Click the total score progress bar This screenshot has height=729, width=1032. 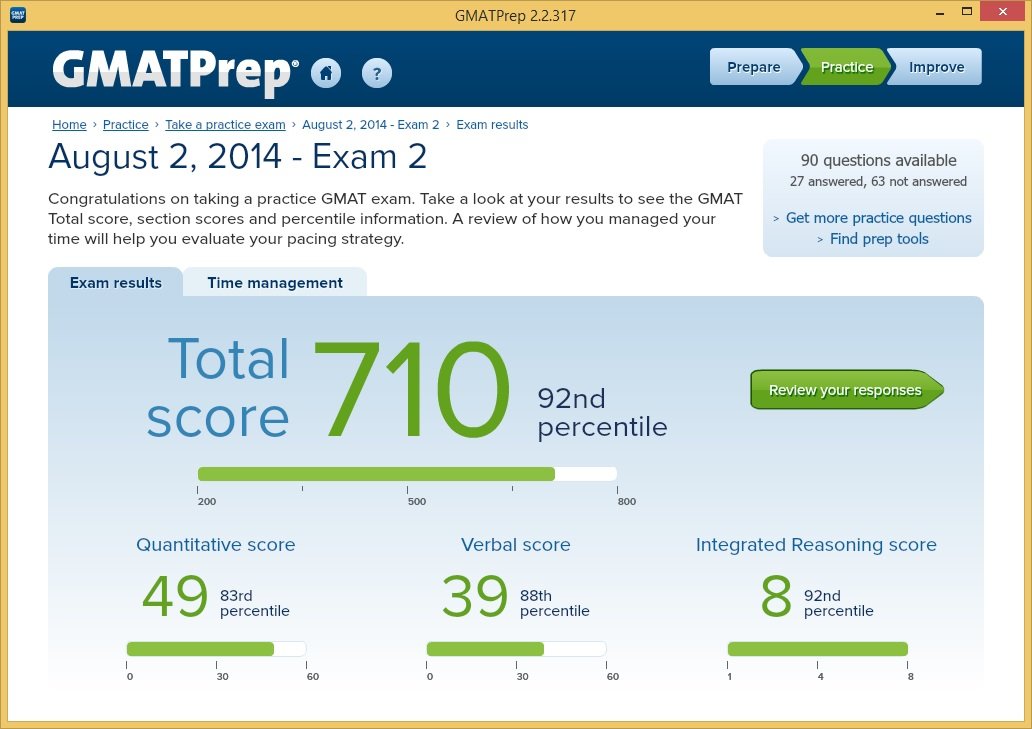[x=407, y=474]
